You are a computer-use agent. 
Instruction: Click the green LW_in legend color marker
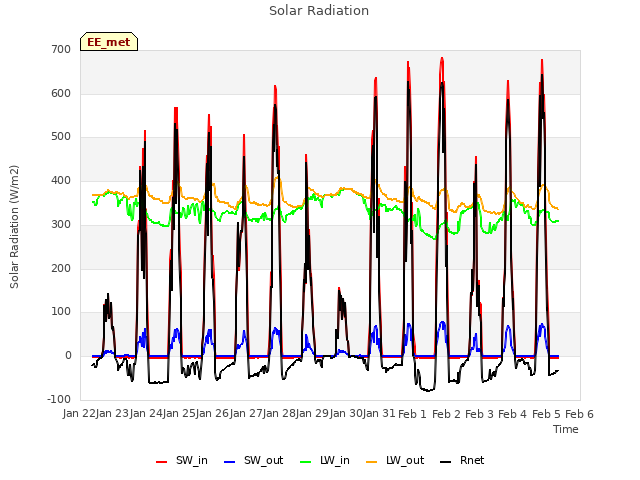(306, 462)
